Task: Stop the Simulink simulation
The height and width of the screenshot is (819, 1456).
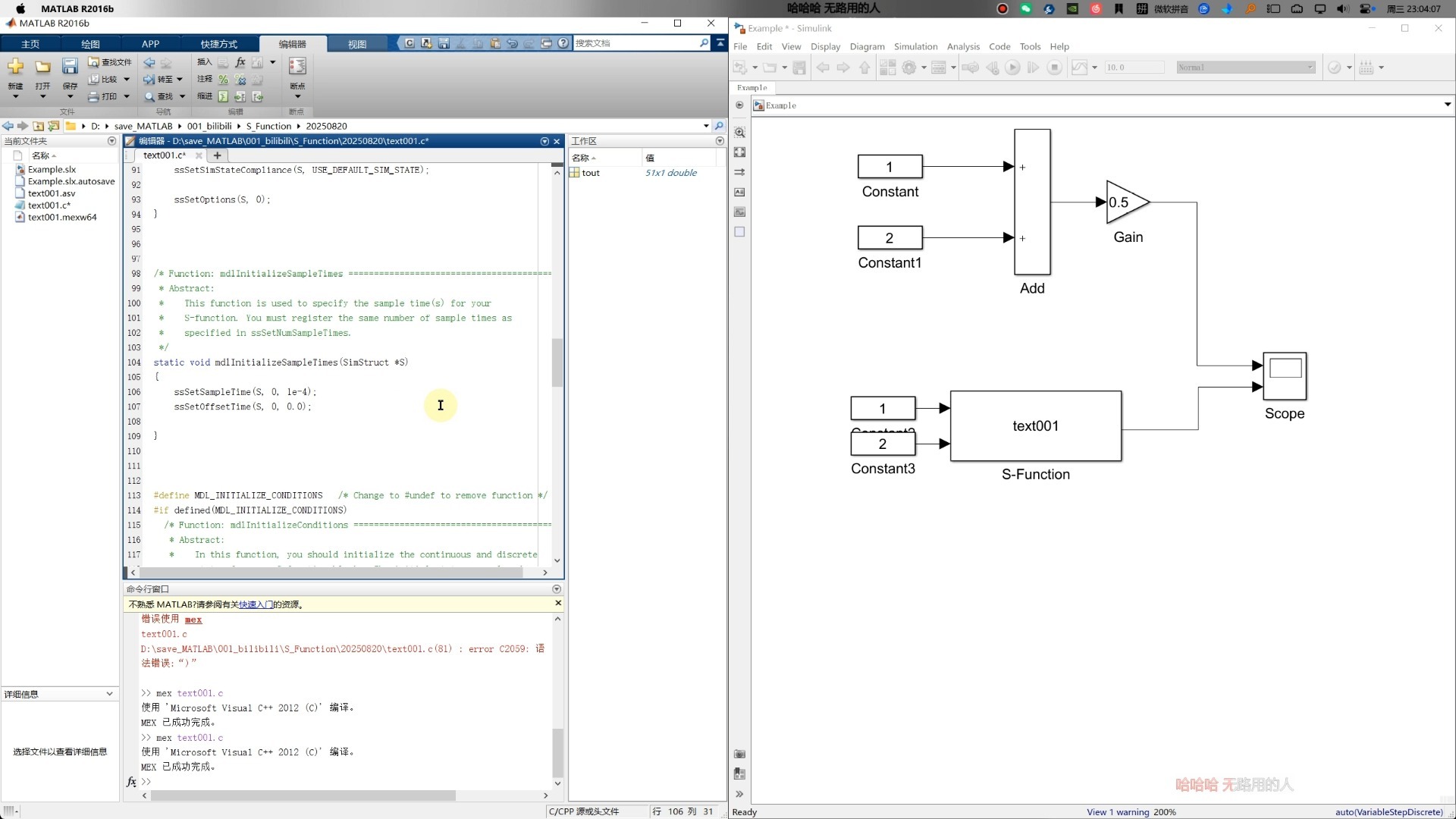Action: pos(1054,67)
